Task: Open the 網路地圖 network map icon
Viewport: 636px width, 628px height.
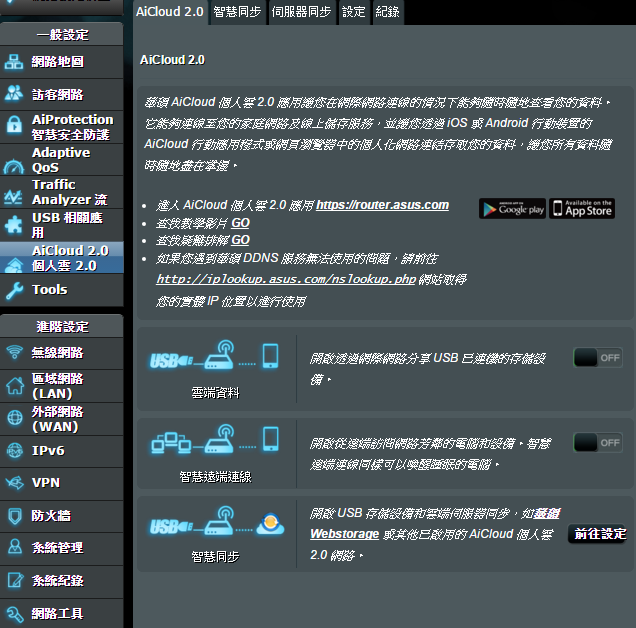Action: tap(14, 62)
